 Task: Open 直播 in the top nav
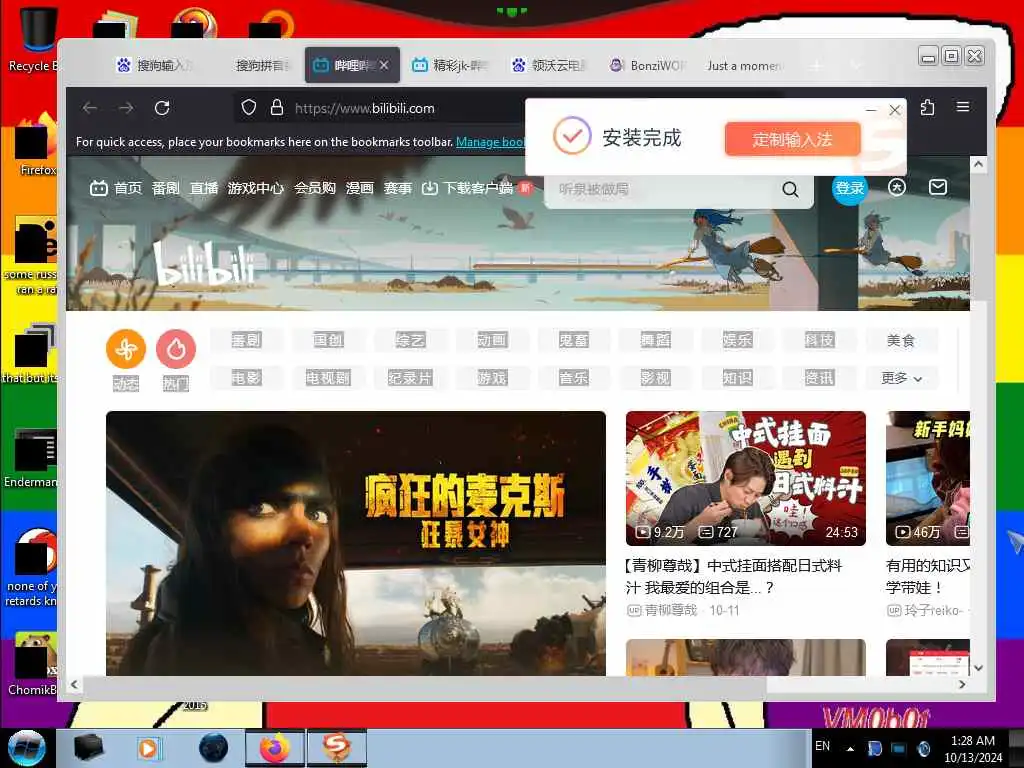(204, 188)
